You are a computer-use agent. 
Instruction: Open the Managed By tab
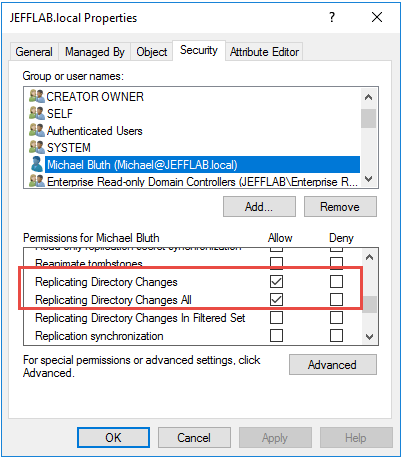[x=95, y=52]
